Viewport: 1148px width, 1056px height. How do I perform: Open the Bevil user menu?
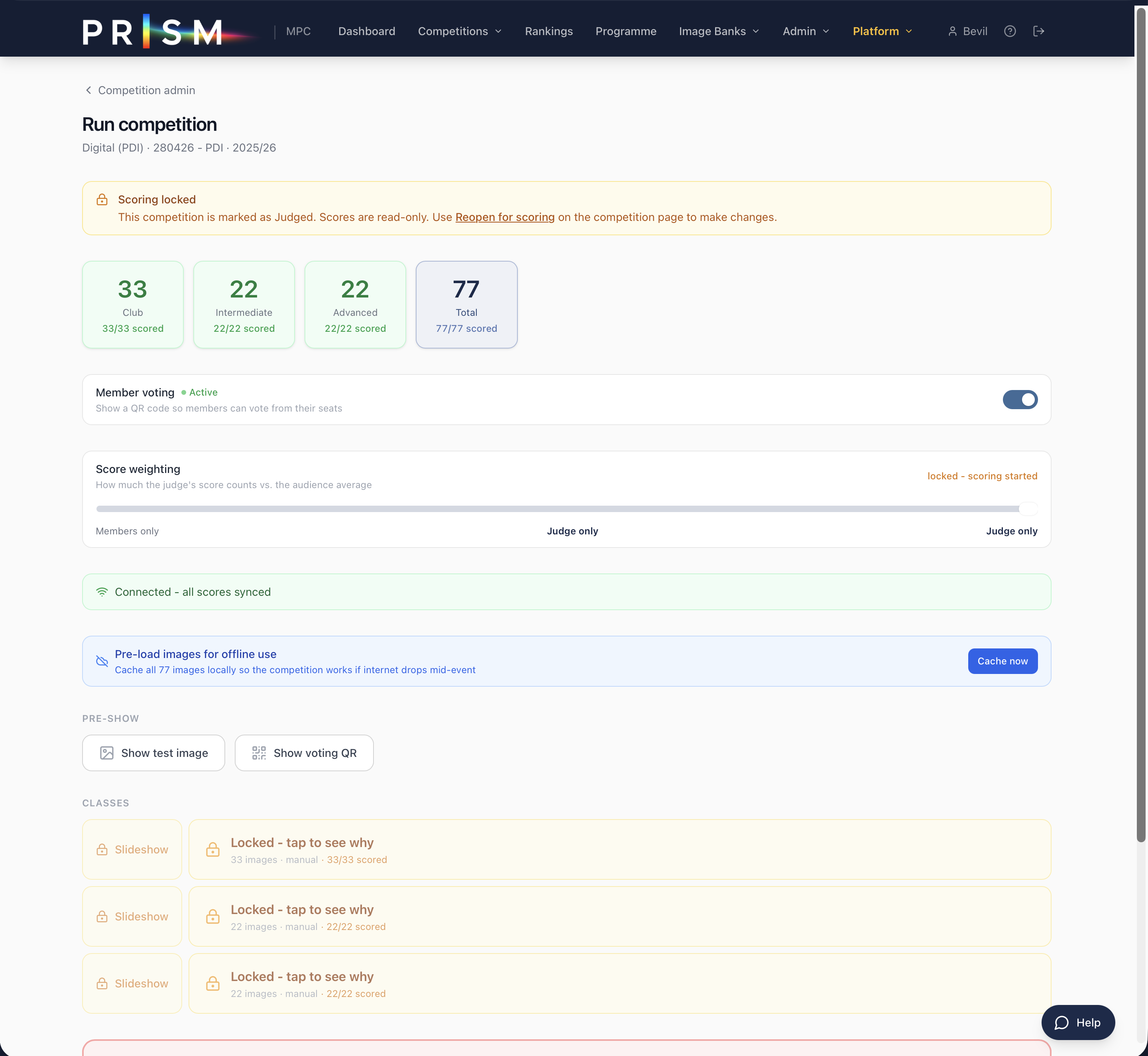[x=967, y=32]
